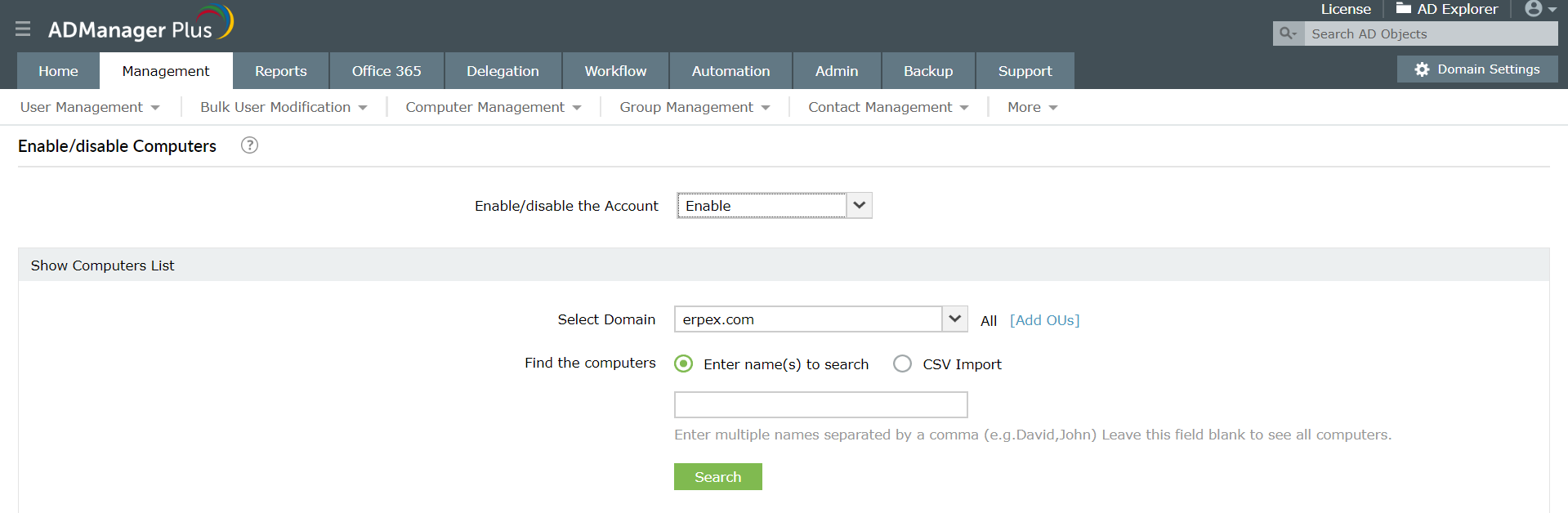The height and width of the screenshot is (513, 1568).
Task: Focus the Search AD Objects field
Action: click(x=1431, y=33)
